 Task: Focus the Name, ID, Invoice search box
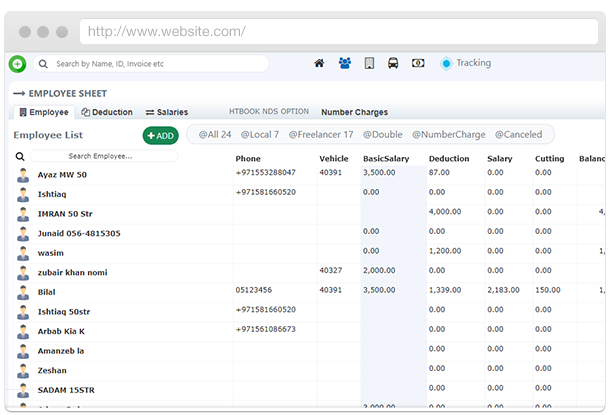(x=155, y=64)
